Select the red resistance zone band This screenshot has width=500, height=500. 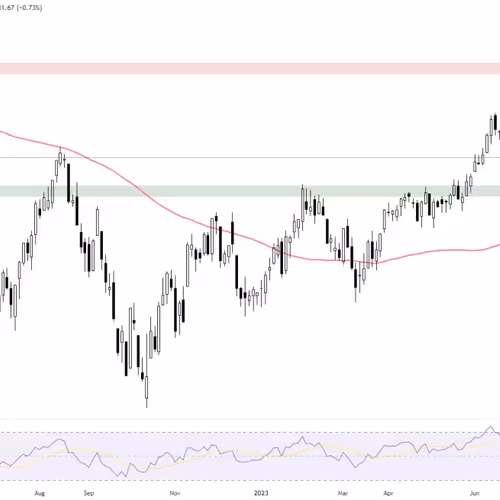click(250, 69)
